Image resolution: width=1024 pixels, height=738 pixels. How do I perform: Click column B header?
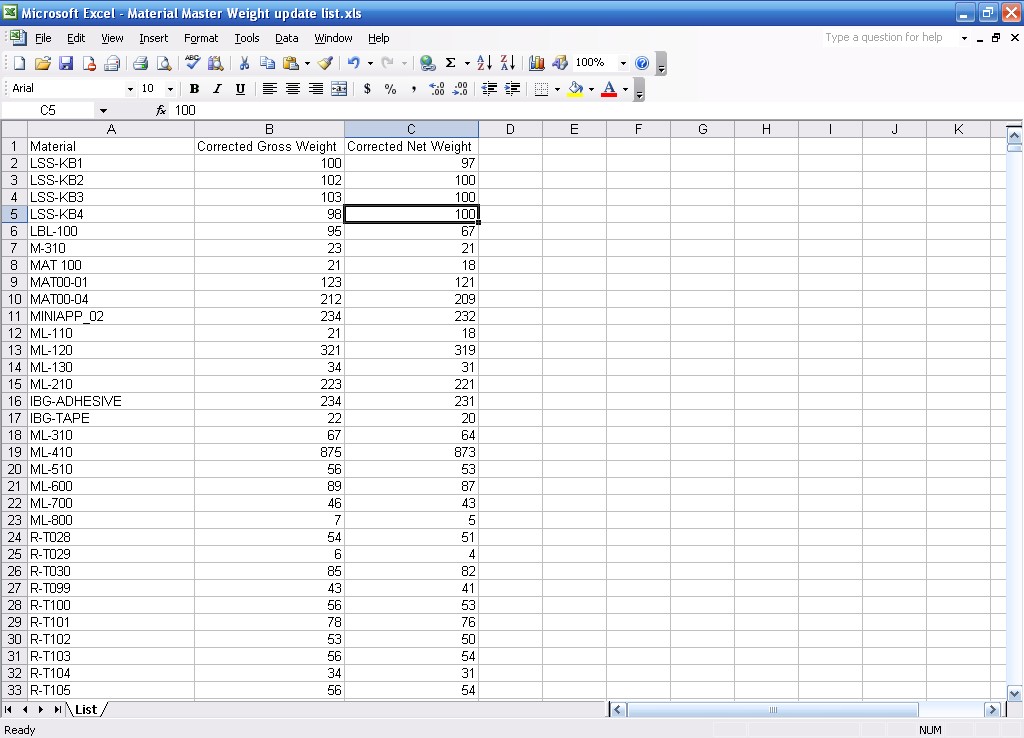click(269, 129)
